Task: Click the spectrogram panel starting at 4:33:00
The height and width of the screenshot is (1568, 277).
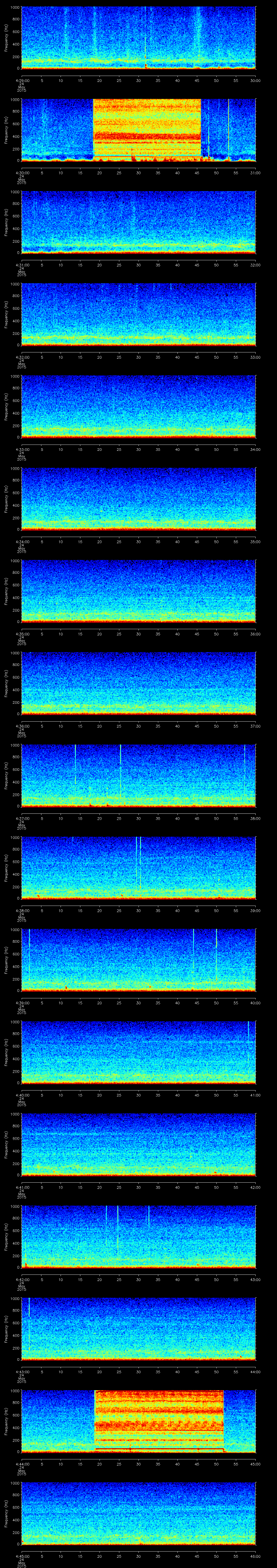Action: pos(138,407)
